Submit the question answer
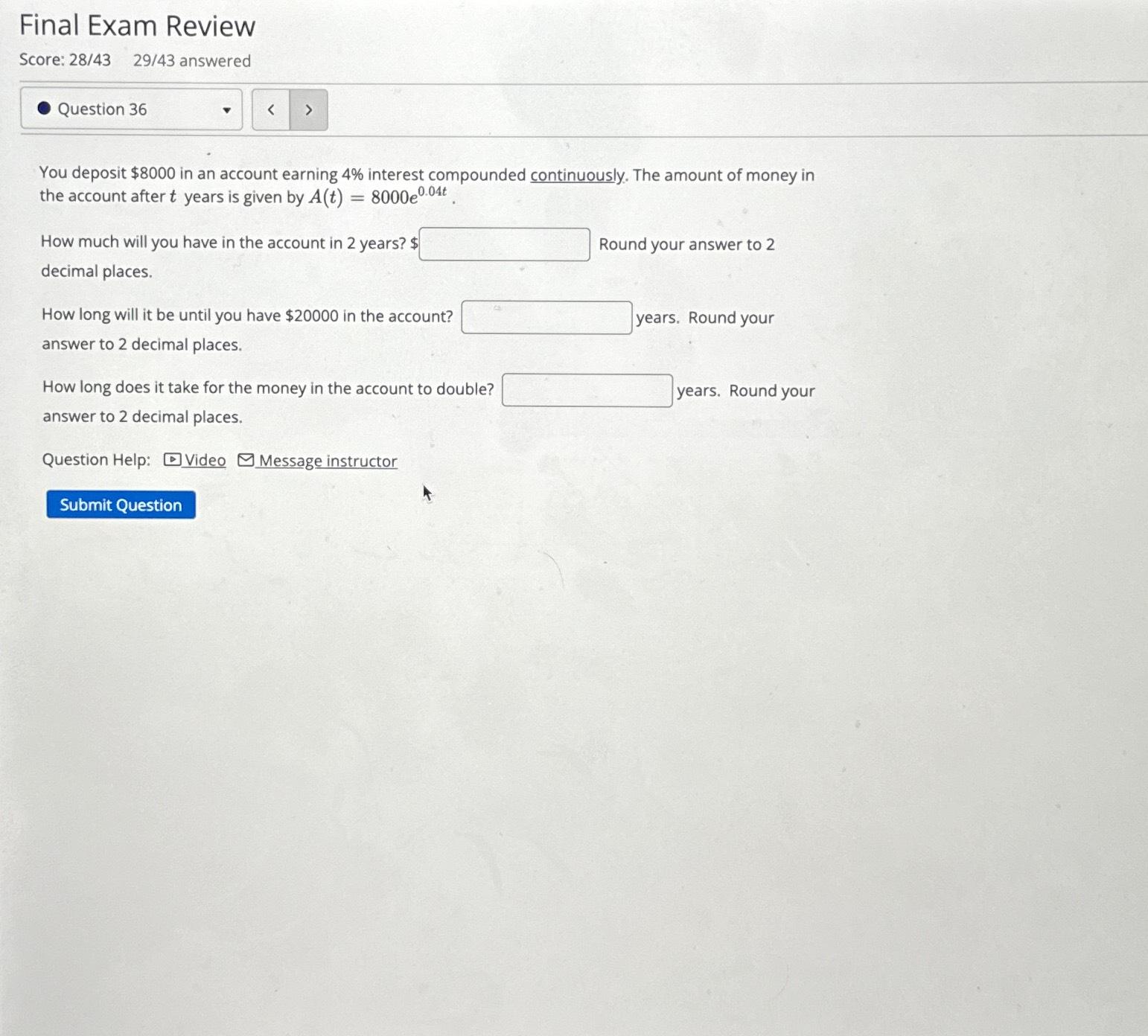1148x1036 pixels. [x=120, y=505]
